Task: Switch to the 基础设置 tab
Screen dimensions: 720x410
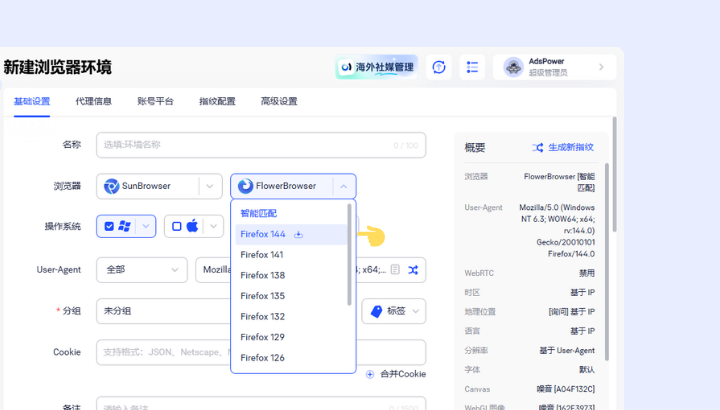Action: click(x=32, y=101)
